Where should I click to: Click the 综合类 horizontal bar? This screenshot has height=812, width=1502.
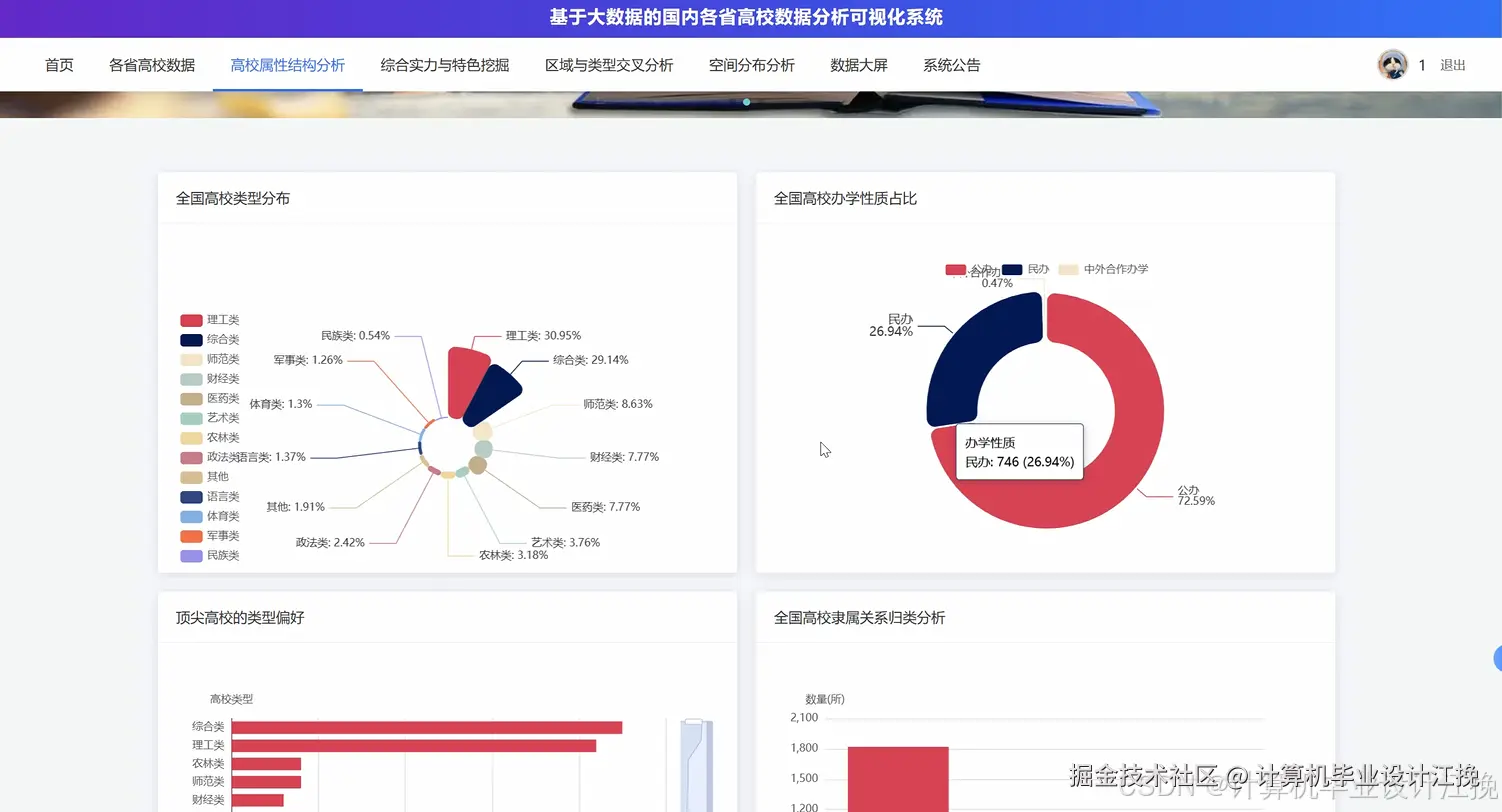click(x=427, y=727)
